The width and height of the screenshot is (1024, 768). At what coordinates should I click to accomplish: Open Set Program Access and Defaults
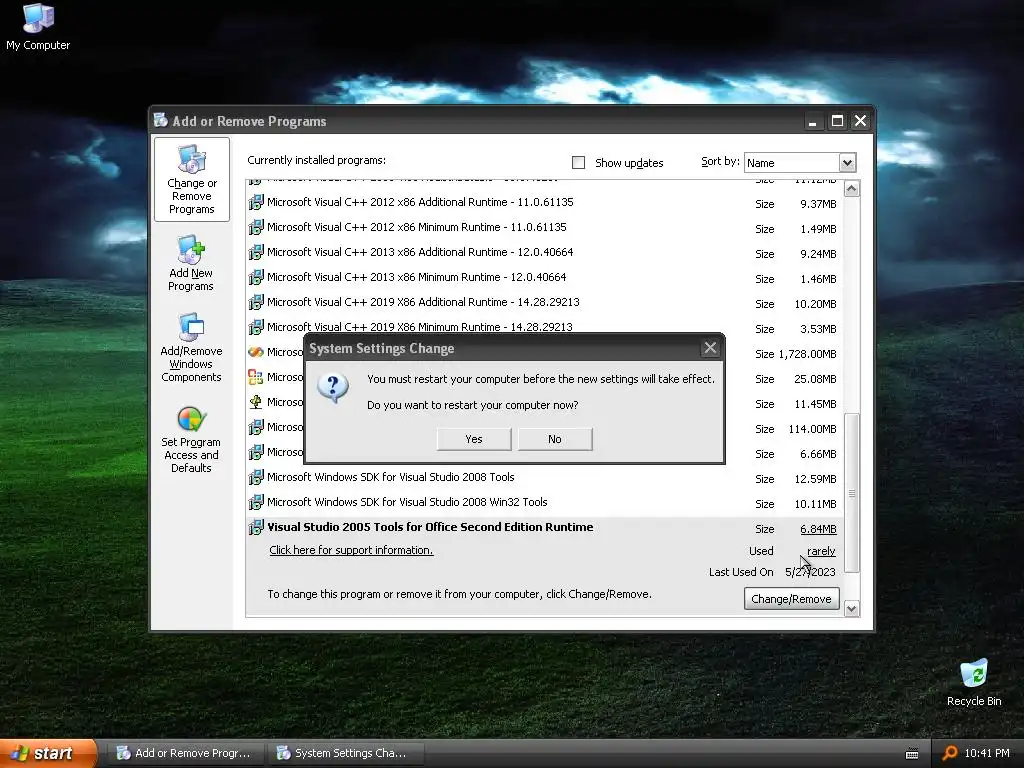[191, 440]
